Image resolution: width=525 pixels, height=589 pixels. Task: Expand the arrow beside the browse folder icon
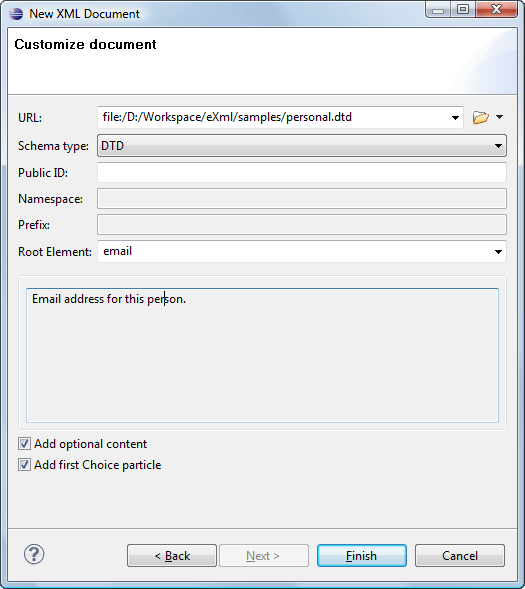(499, 117)
